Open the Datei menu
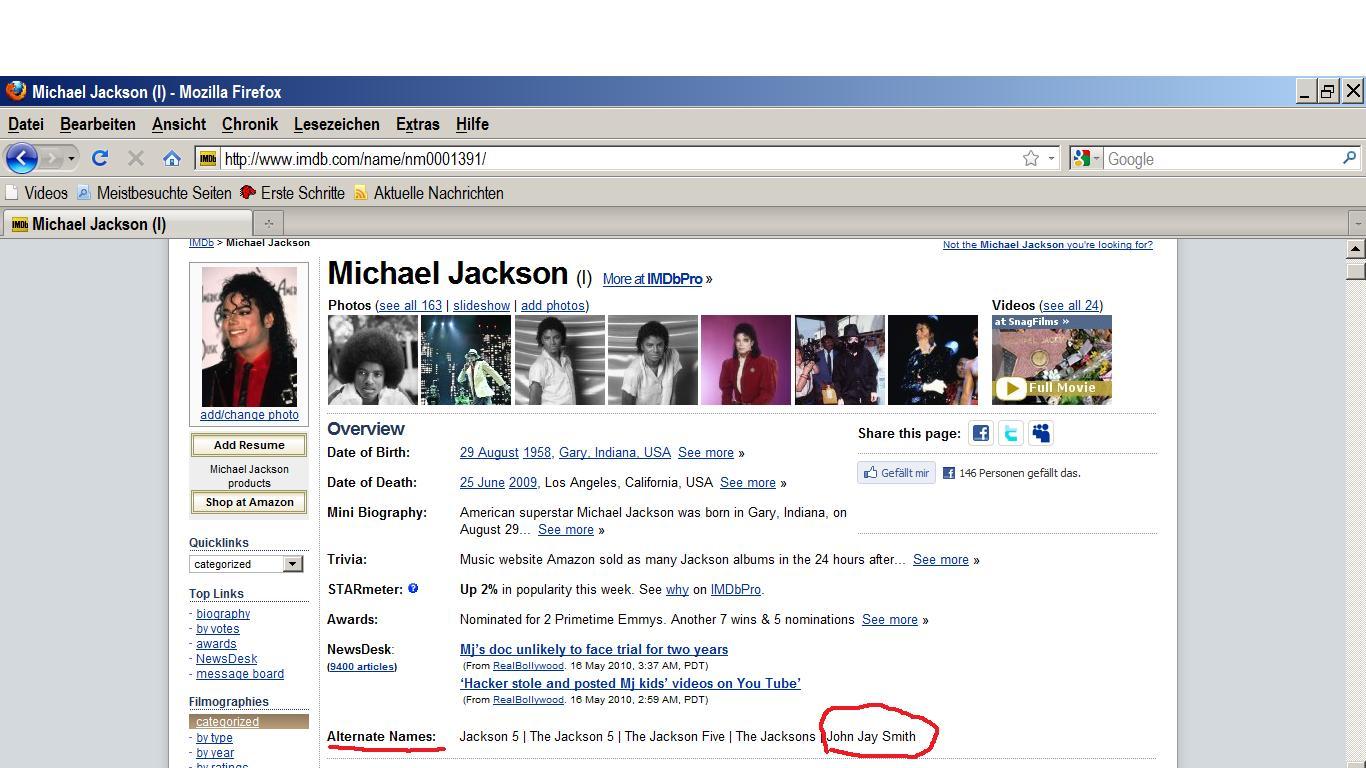 click(x=26, y=124)
